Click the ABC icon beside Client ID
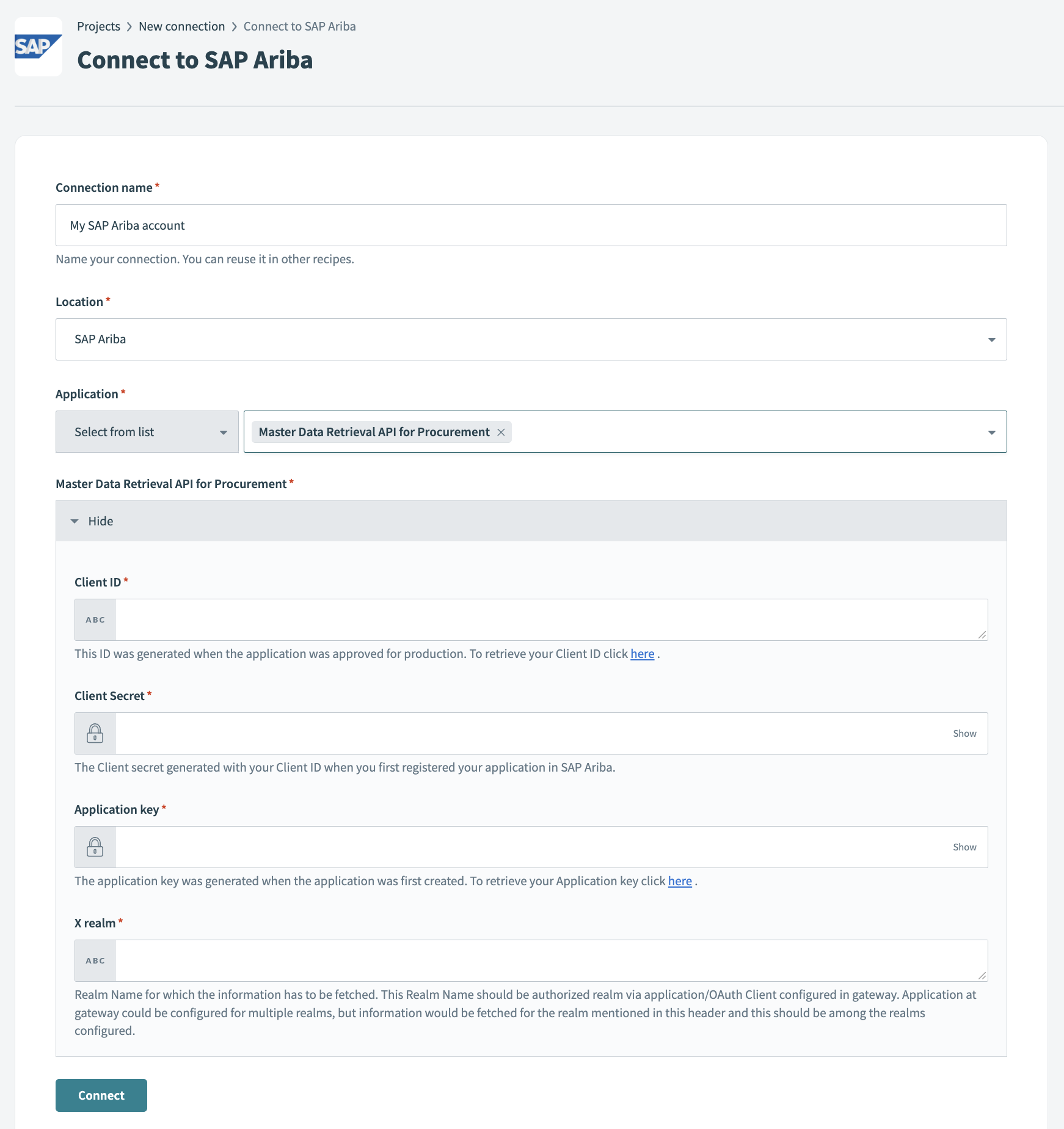1064x1129 pixels. click(x=95, y=620)
